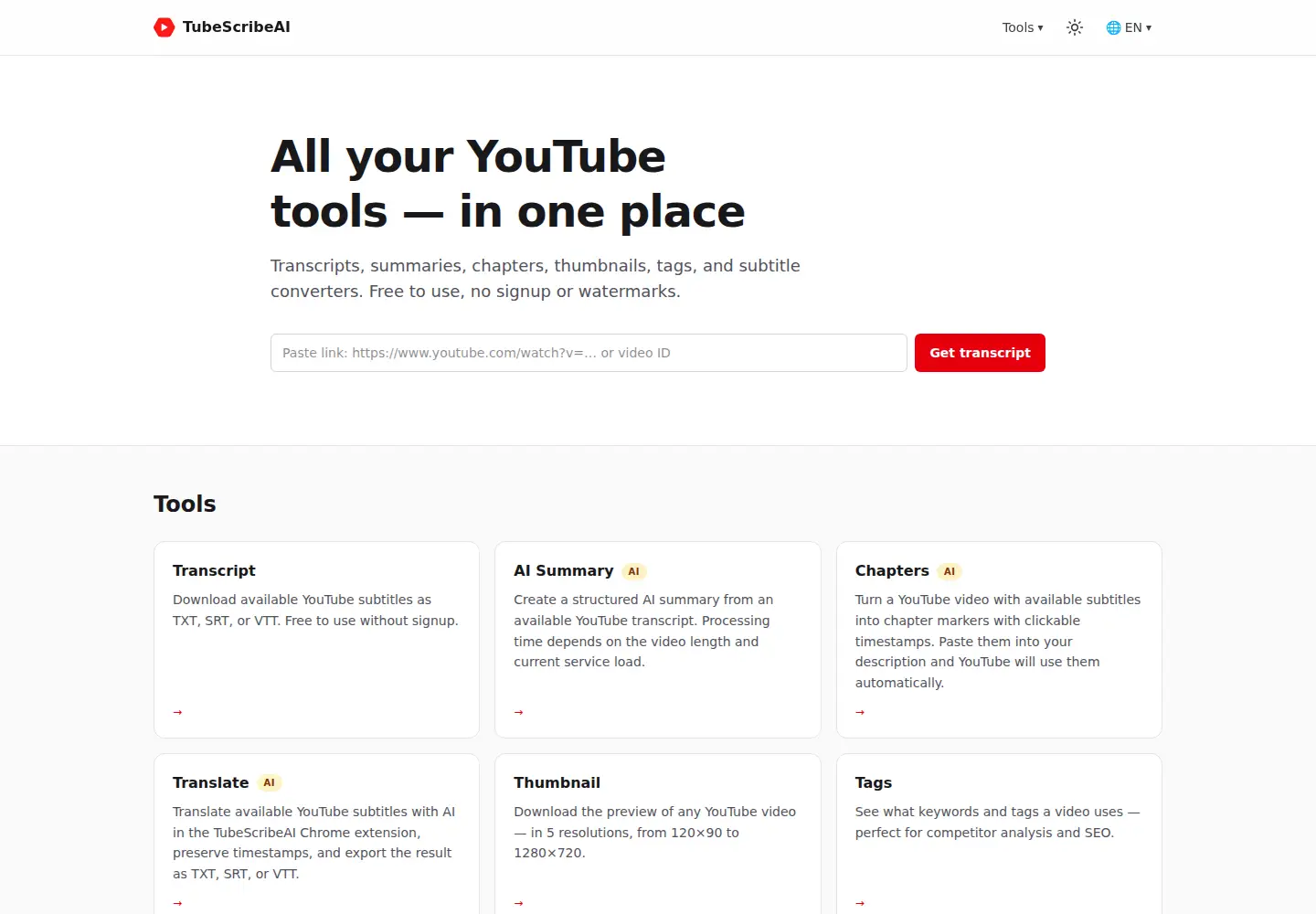Screen dimensions: 1316x914
Task: Click the 'Download available YouTube subtitles' description
Action: click(x=316, y=610)
